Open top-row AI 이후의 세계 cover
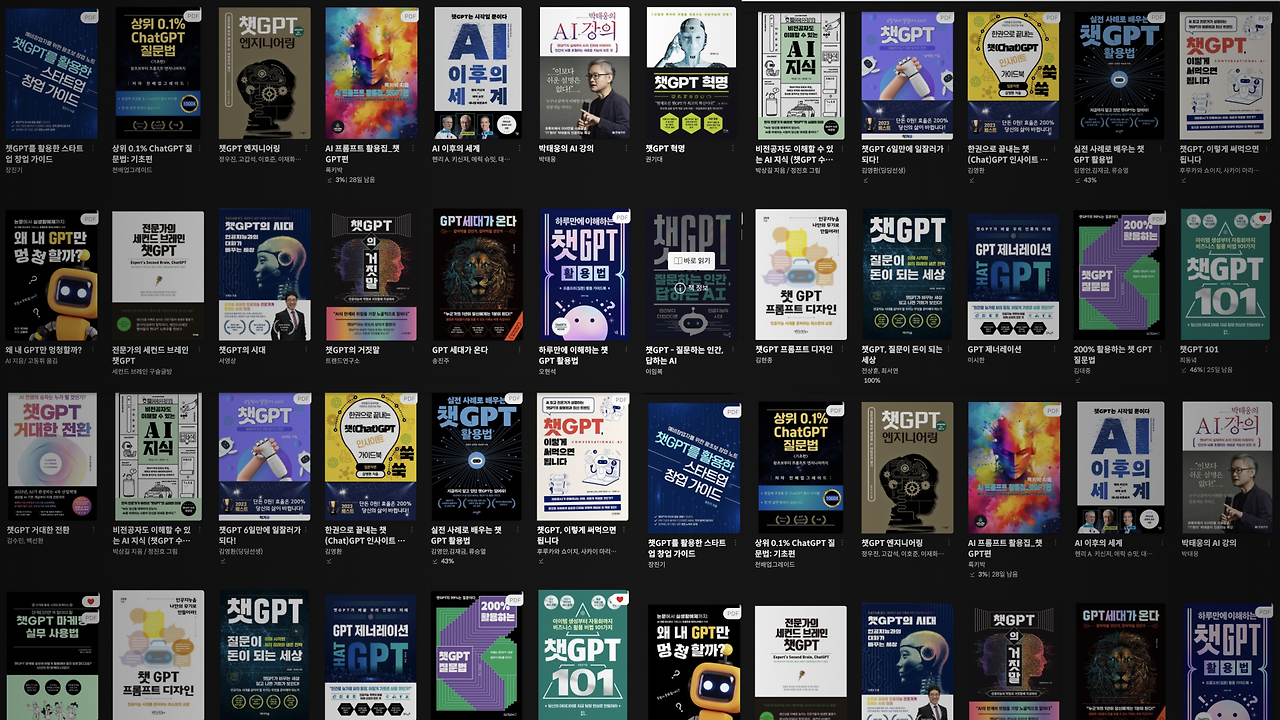The image size is (1280, 720). click(478, 74)
